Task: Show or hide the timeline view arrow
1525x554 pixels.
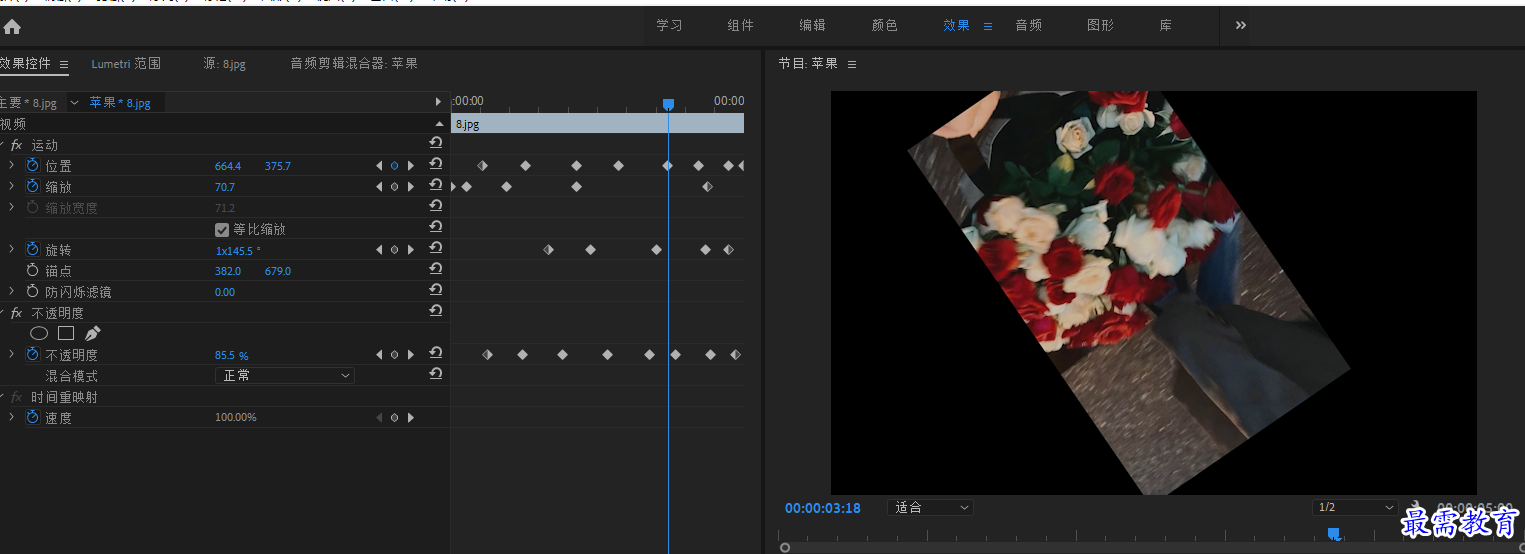Action: click(x=438, y=102)
